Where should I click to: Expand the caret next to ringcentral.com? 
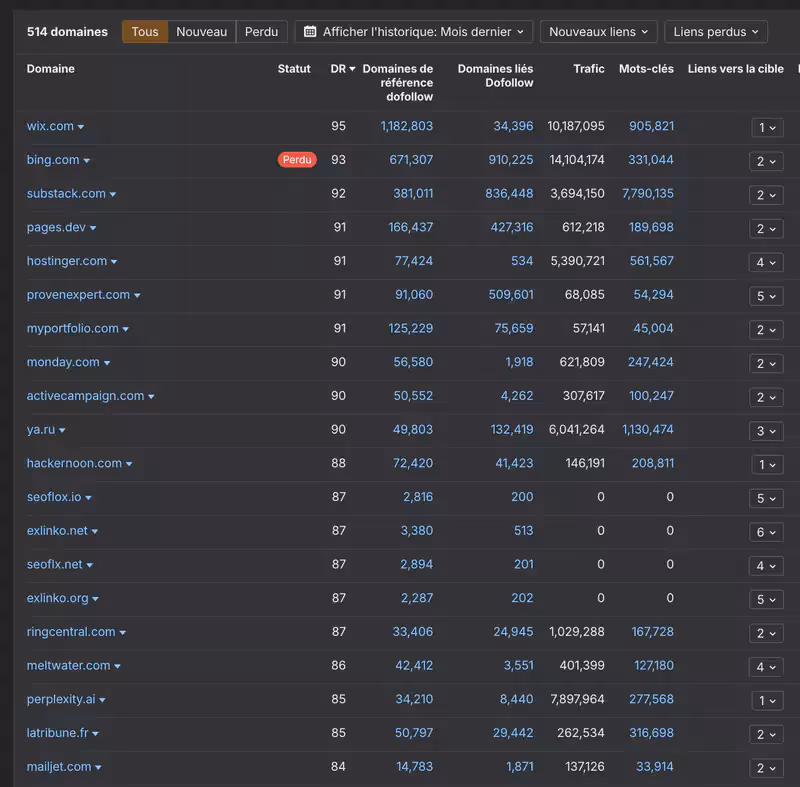tap(122, 632)
